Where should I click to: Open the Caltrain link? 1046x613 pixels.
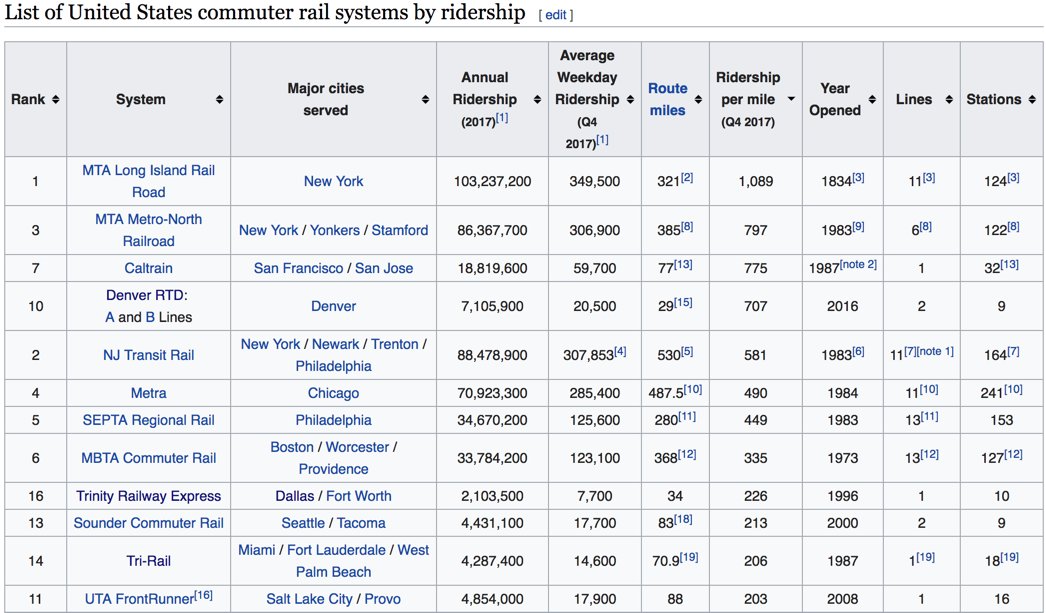click(148, 268)
